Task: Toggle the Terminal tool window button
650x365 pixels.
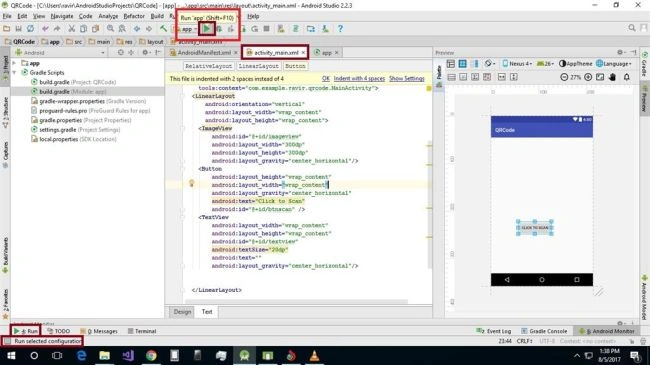Action: coord(142,331)
